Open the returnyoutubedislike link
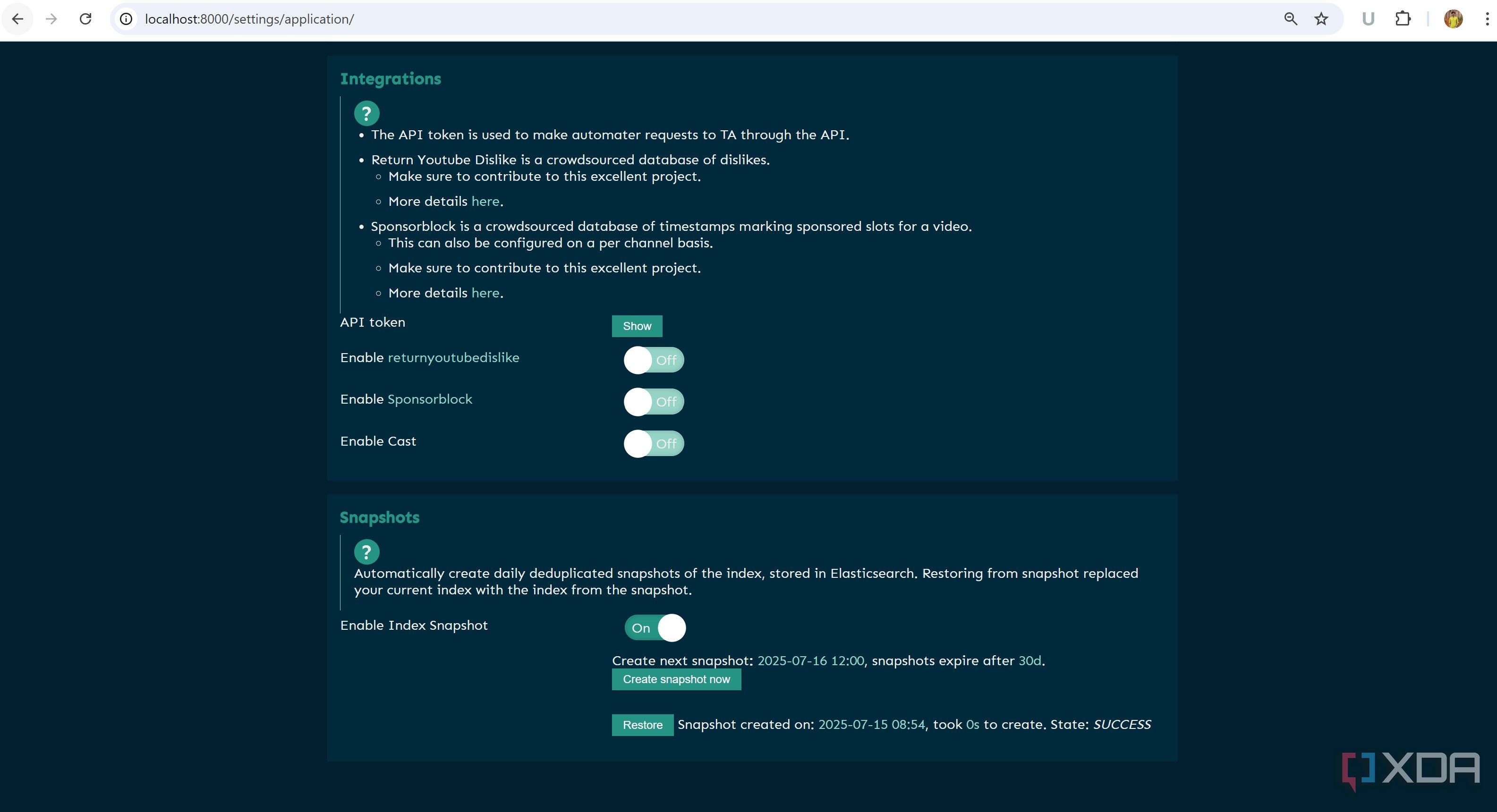The image size is (1497, 812). click(453, 358)
